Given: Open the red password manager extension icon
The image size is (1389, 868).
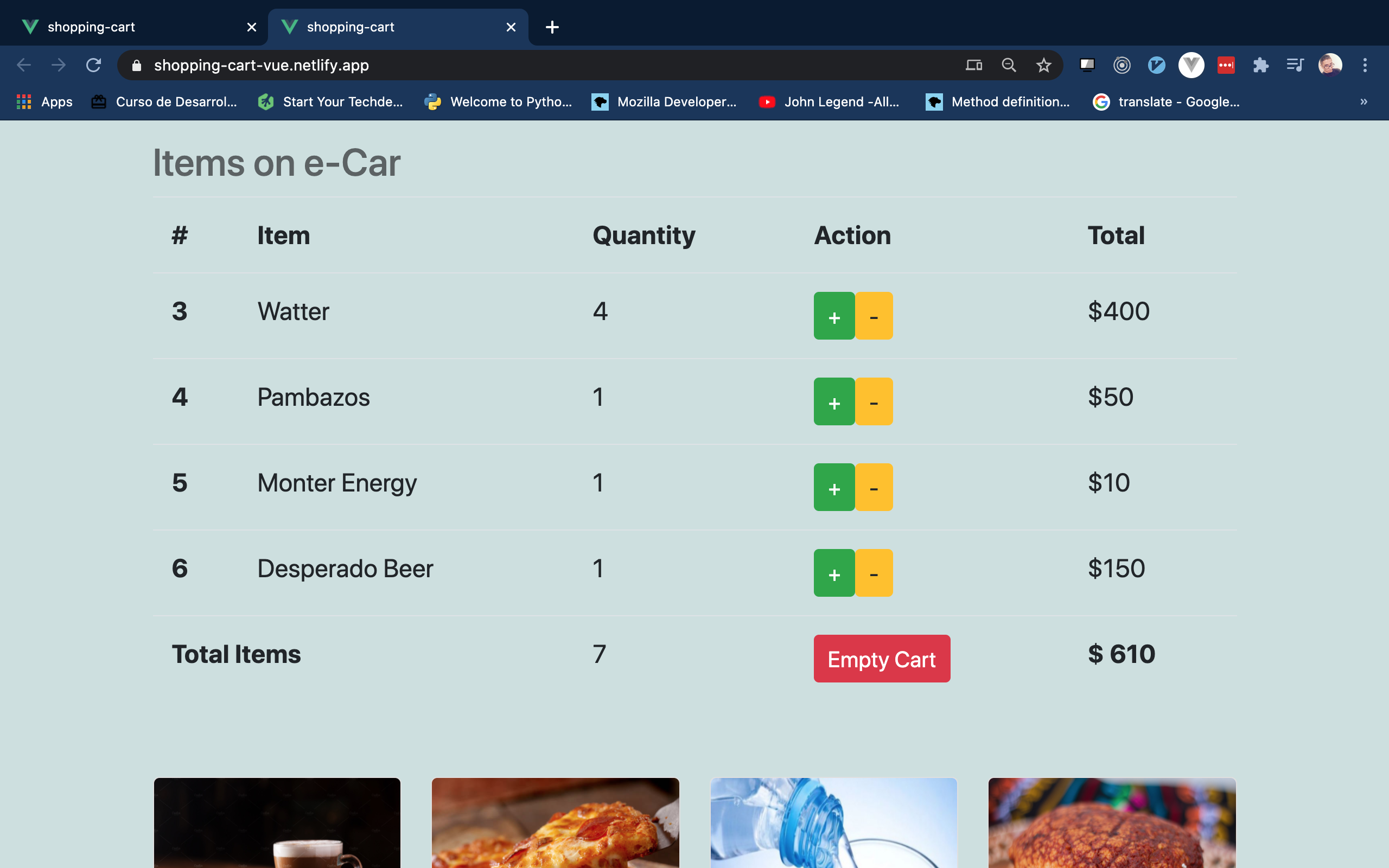Looking at the screenshot, I should [x=1226, y=65].
